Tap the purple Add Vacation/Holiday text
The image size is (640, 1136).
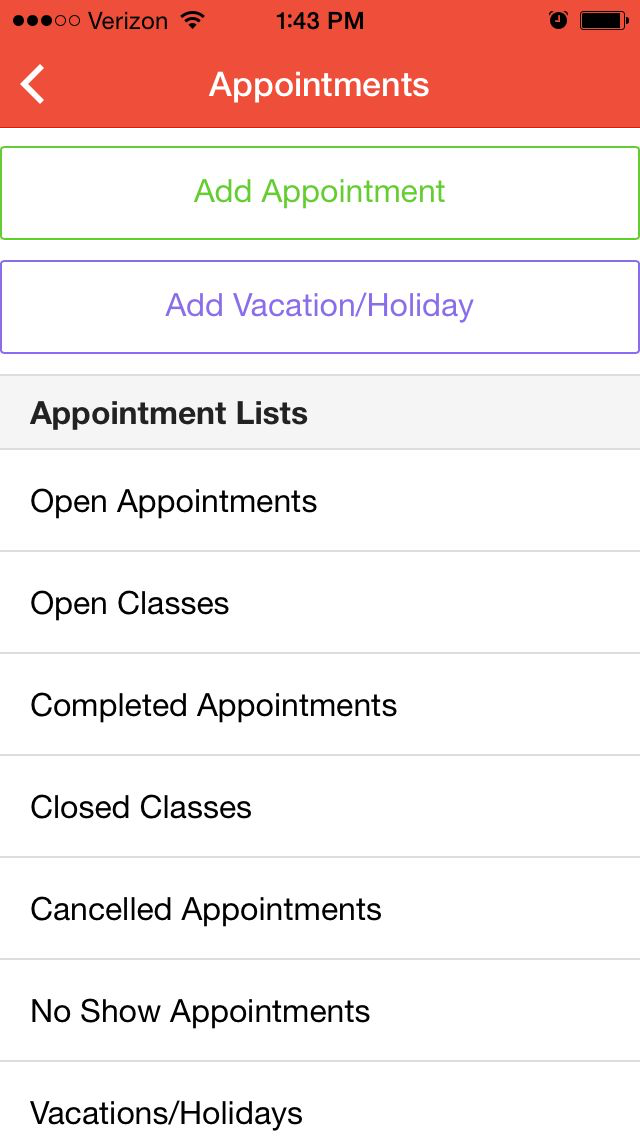319,305
